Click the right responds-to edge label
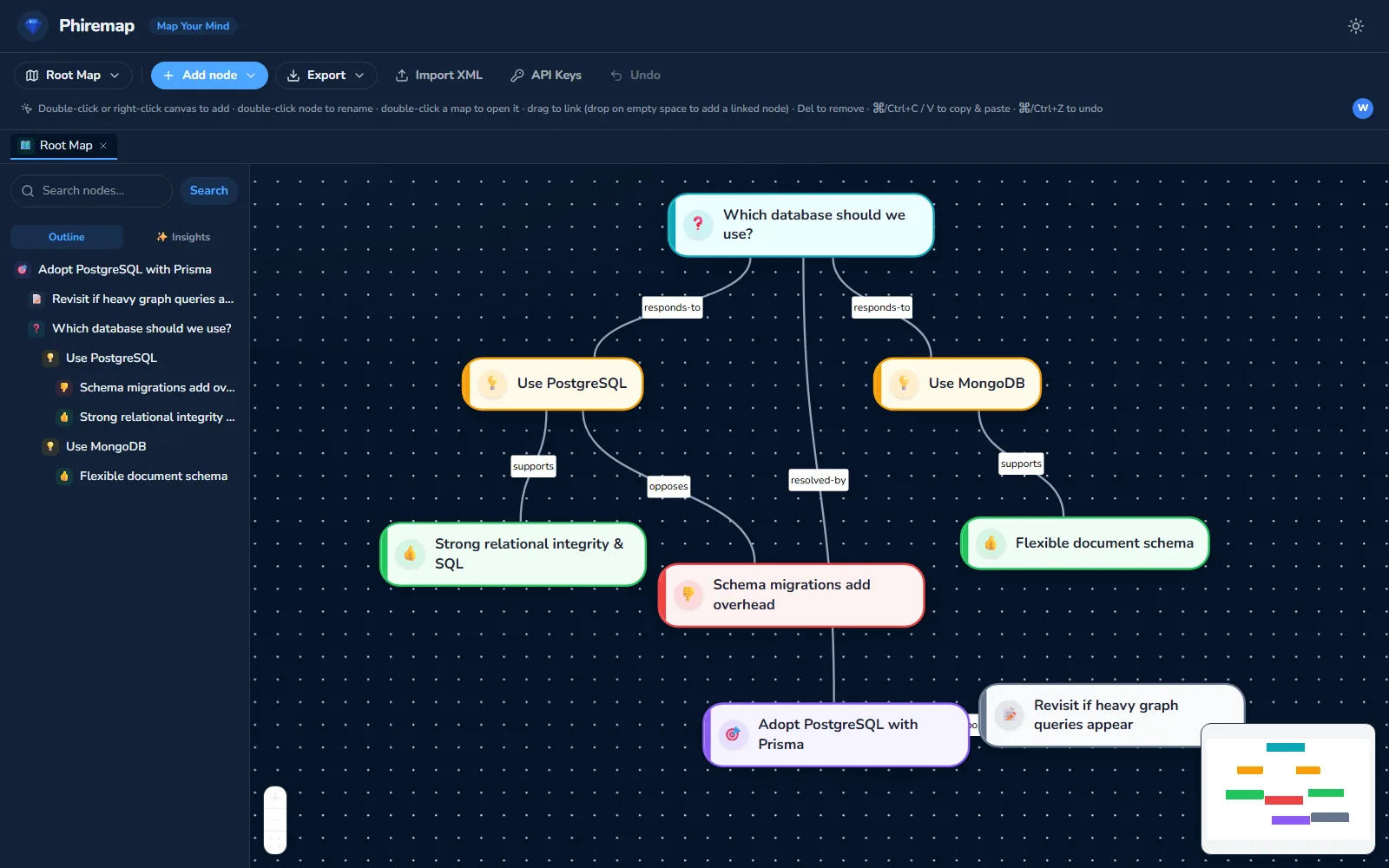 (x=881, y=307)
